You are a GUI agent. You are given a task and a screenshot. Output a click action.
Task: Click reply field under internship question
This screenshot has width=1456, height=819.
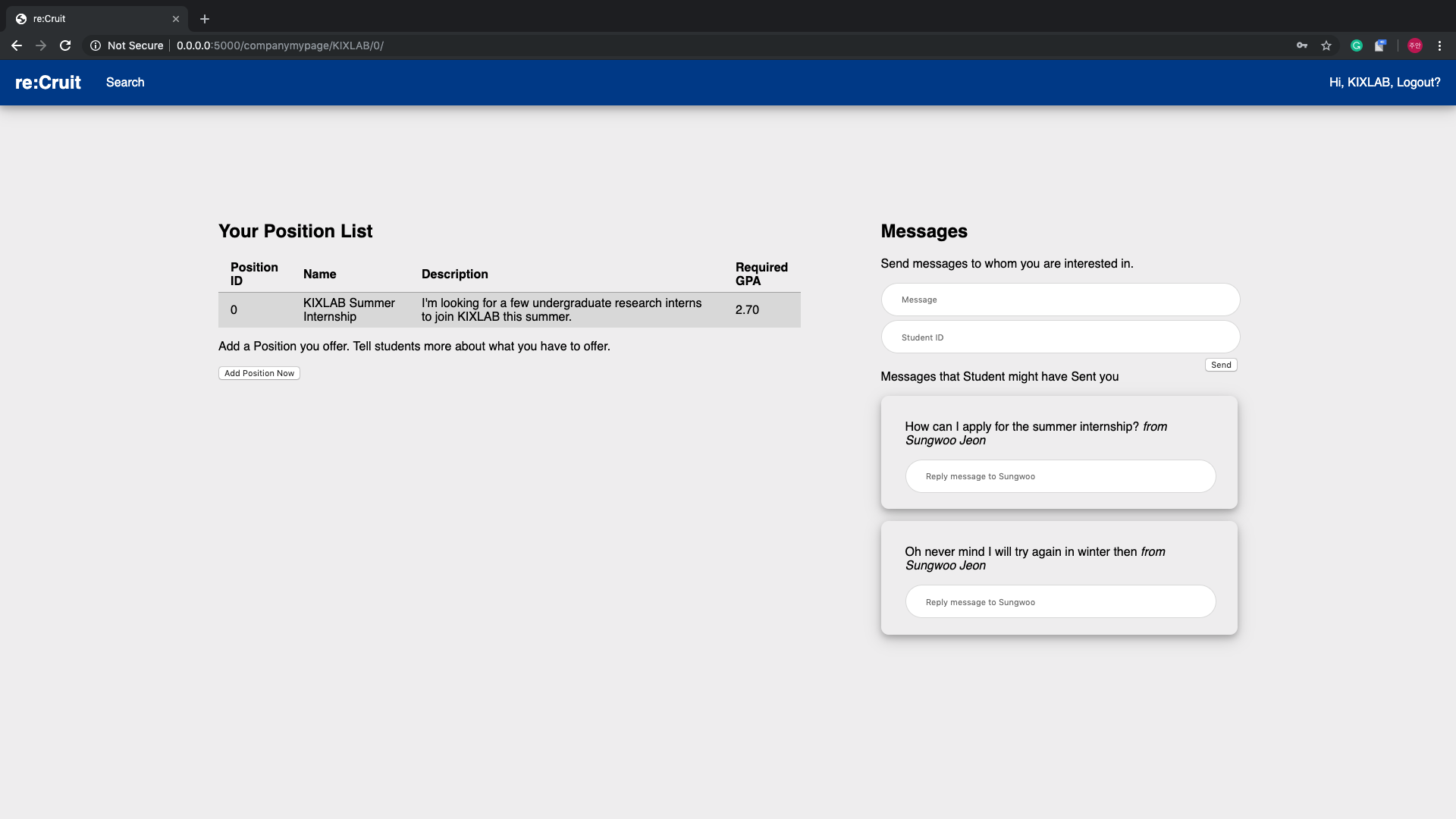1060,476
